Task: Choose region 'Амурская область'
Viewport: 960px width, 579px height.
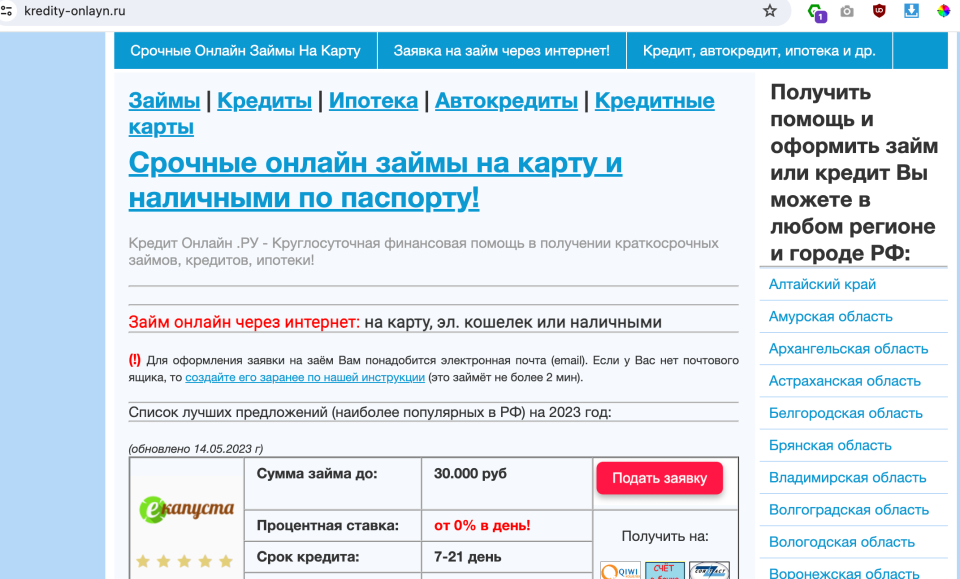Action: (831, 316)
